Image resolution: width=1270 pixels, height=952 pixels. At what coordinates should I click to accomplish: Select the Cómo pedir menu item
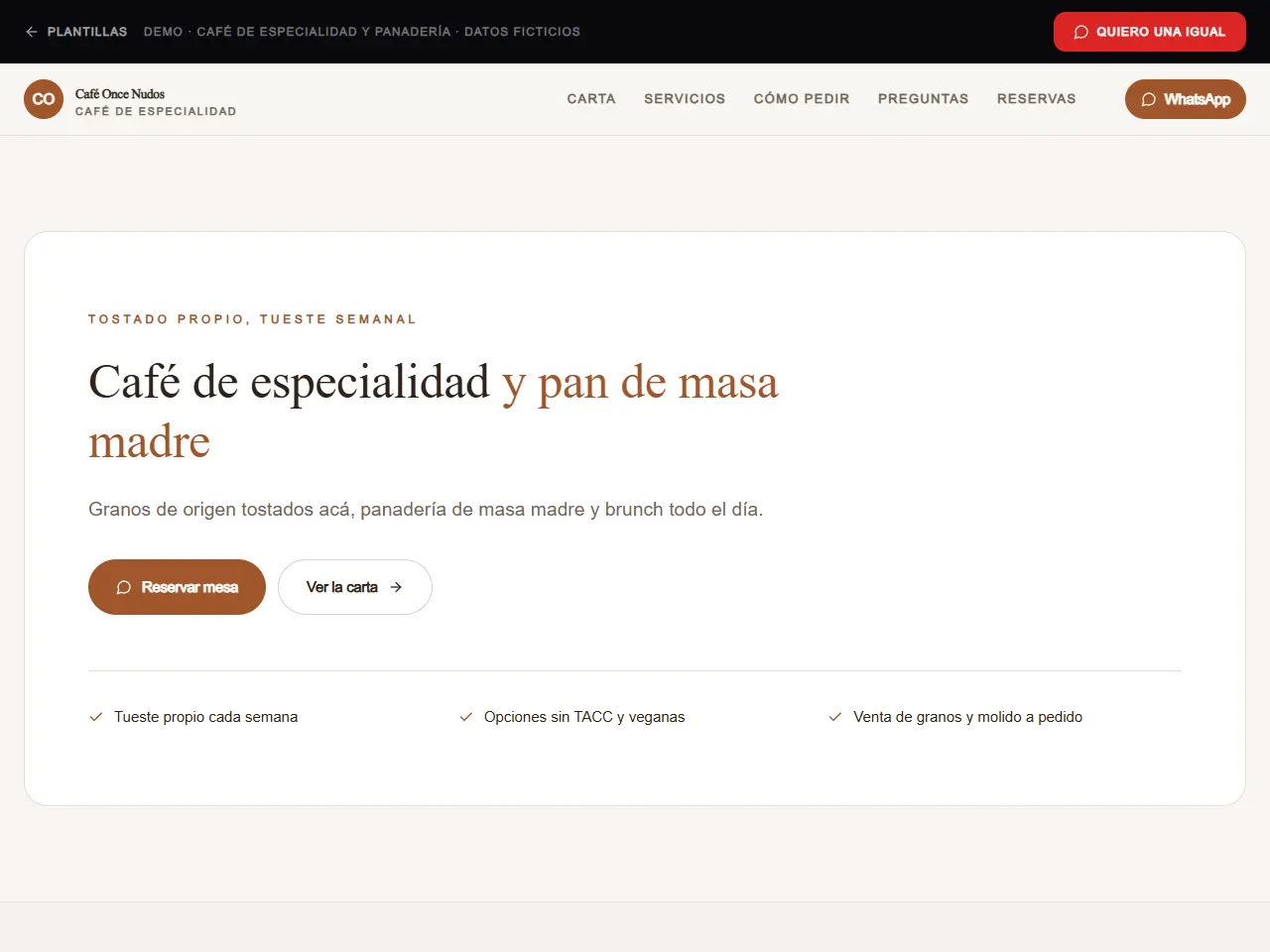point(802,99)
